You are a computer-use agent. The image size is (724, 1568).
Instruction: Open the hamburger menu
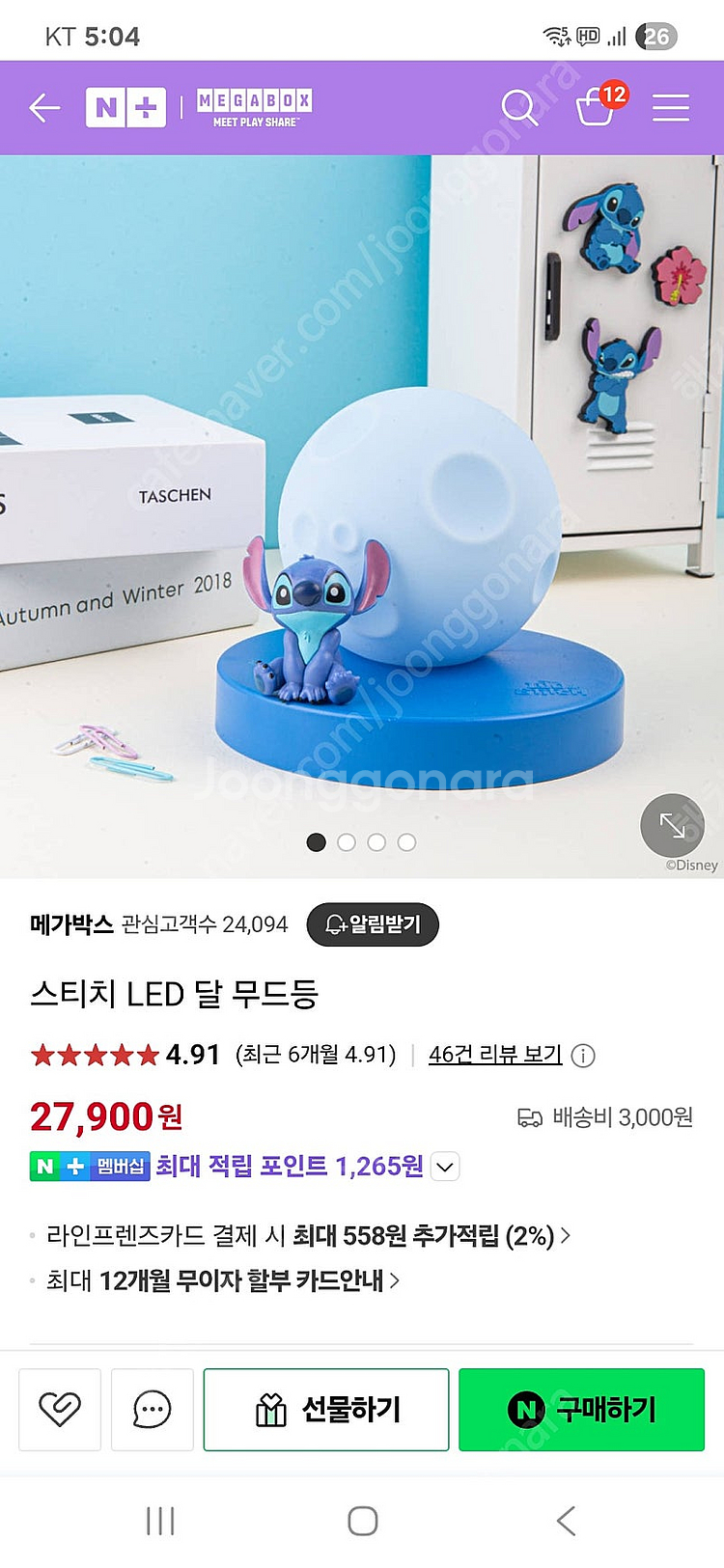coord(670,108)
